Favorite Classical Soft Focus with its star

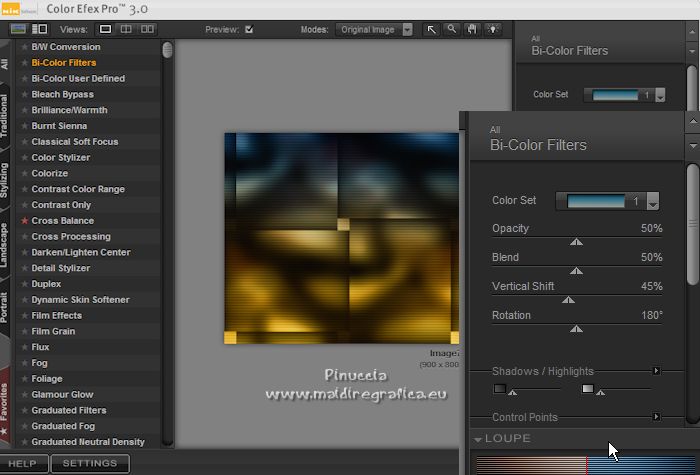25,142
